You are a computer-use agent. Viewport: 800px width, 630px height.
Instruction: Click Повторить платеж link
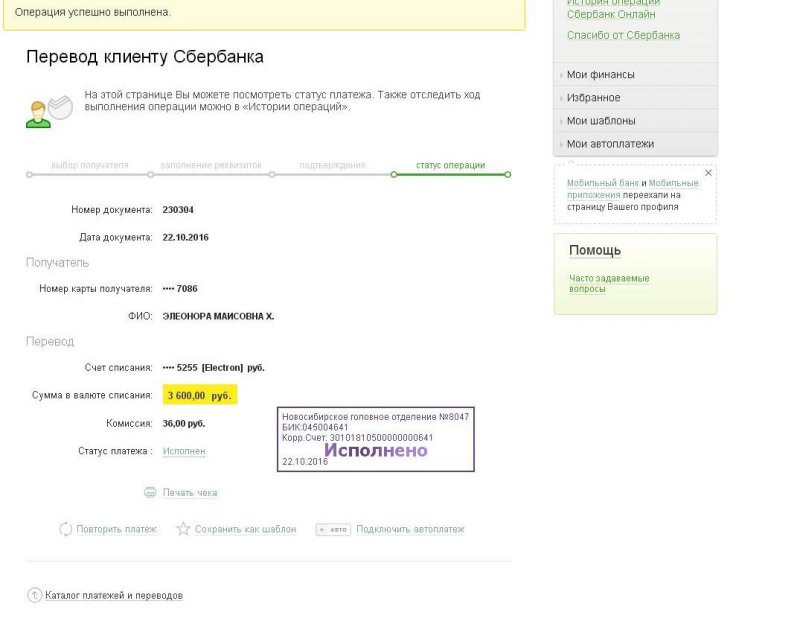[116, 529]
